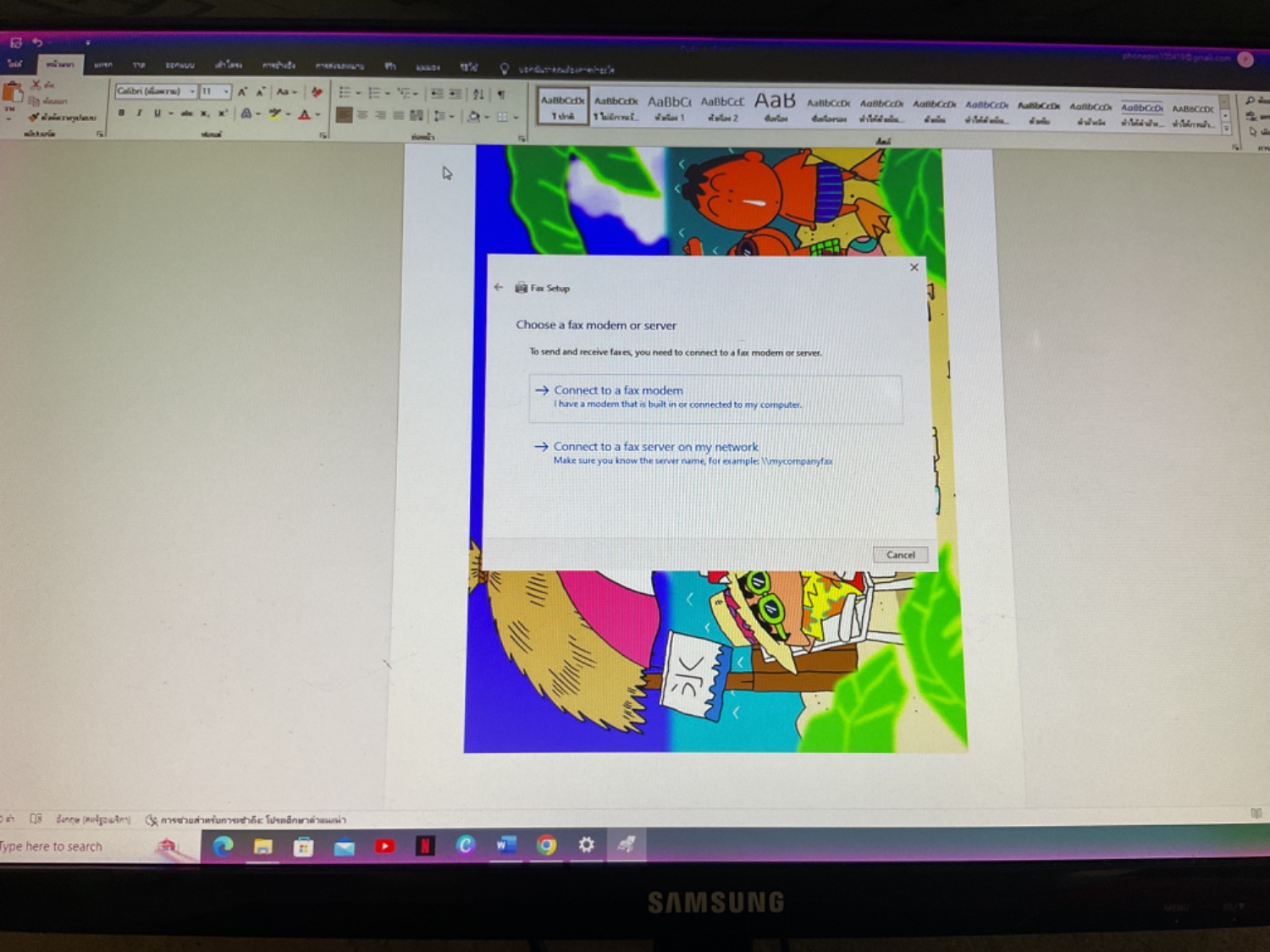1270x952 pixels.
Task: Switch to the Layout ribbon tab
Action: tap(229, 65)
